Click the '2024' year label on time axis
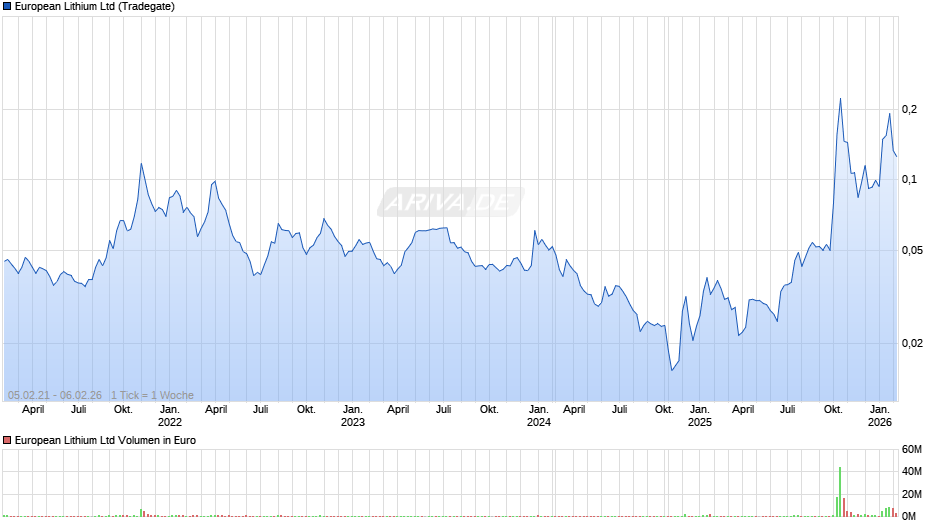The height and width of the screenshot is (526, 940). 538,422
